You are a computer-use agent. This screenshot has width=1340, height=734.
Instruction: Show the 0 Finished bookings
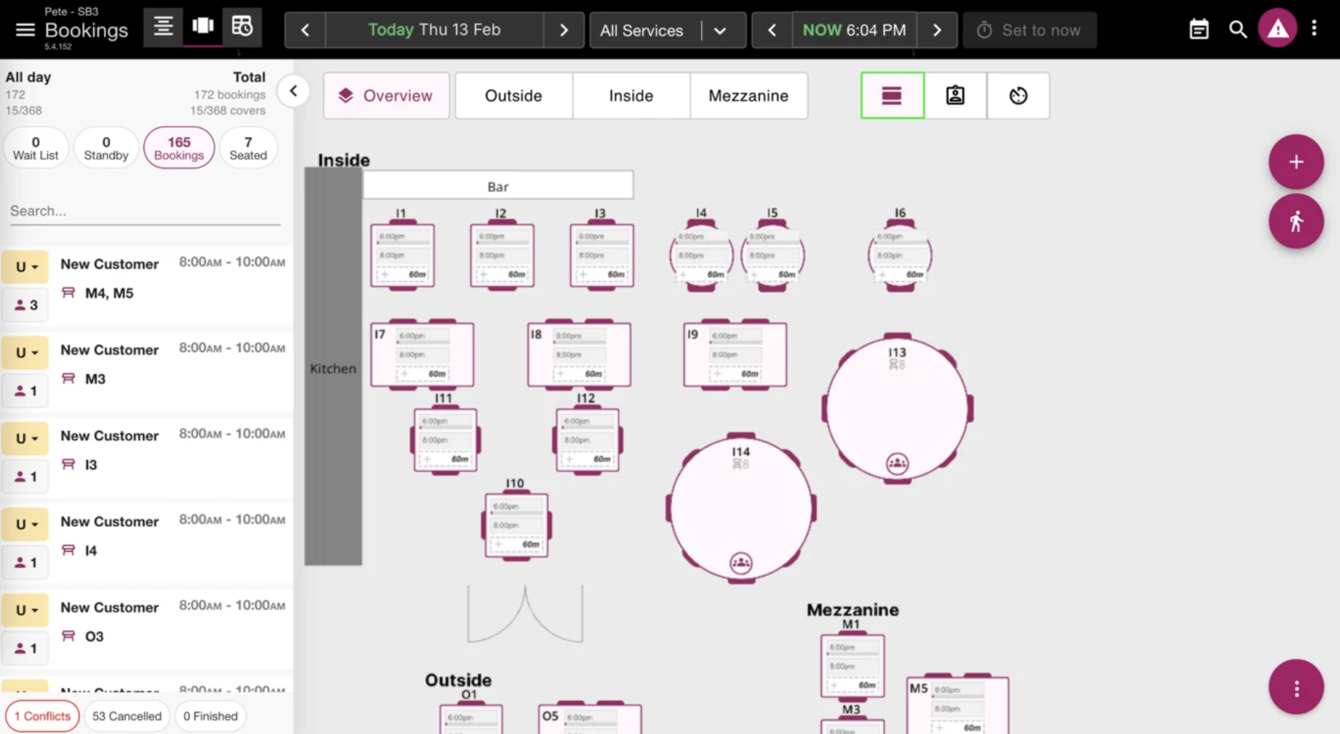[x=211, y=716]
